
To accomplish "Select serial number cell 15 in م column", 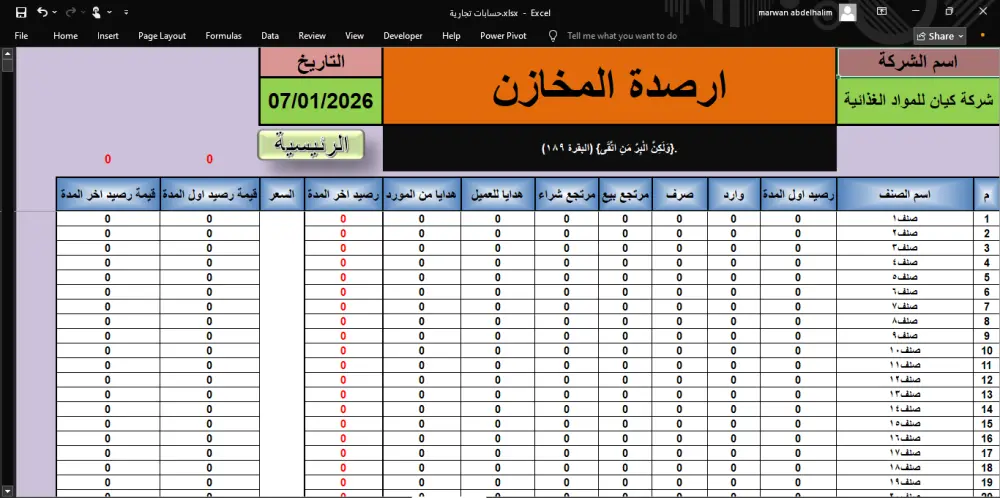I will 987,423.
